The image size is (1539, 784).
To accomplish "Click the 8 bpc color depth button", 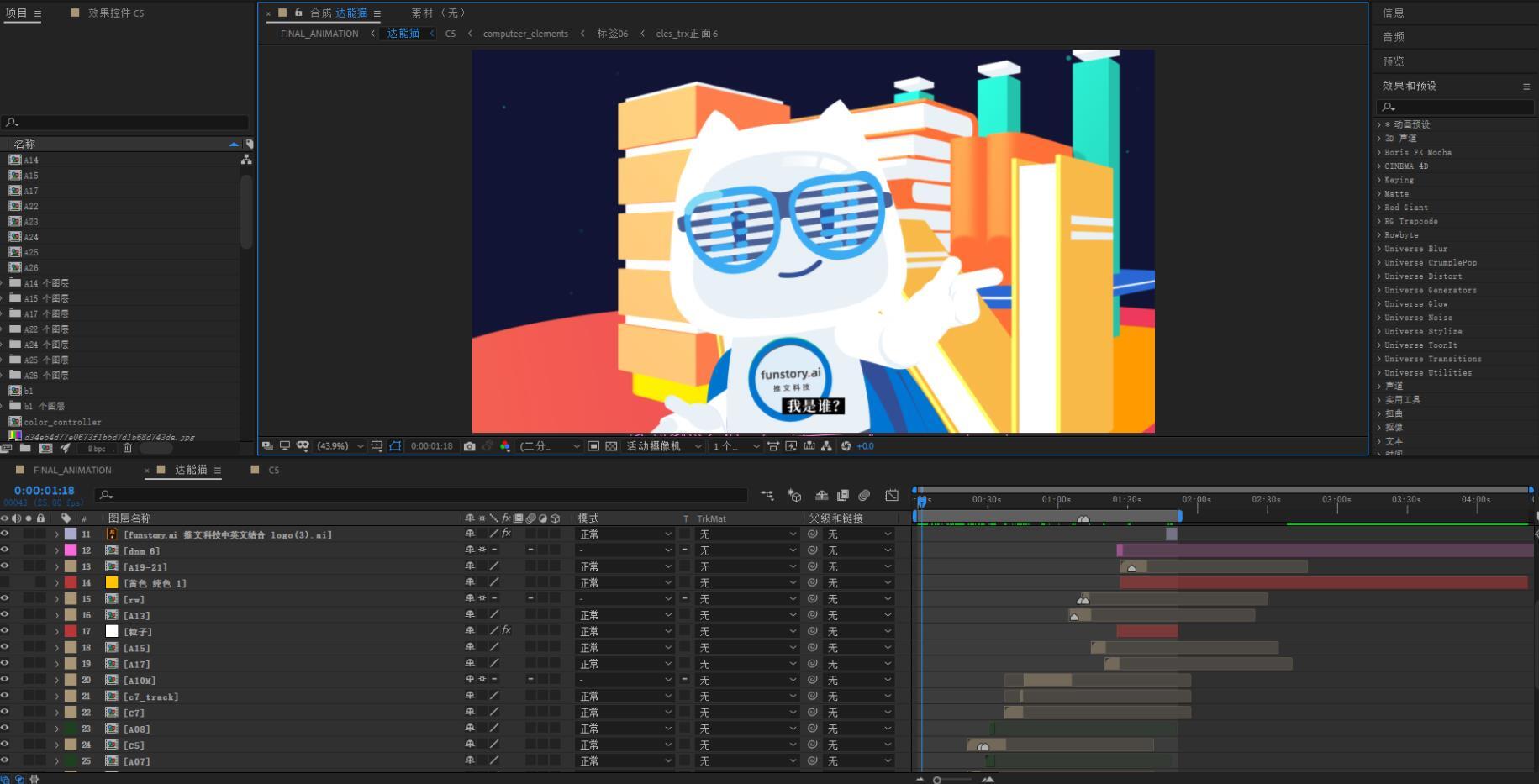I will [x=97, y=449].
